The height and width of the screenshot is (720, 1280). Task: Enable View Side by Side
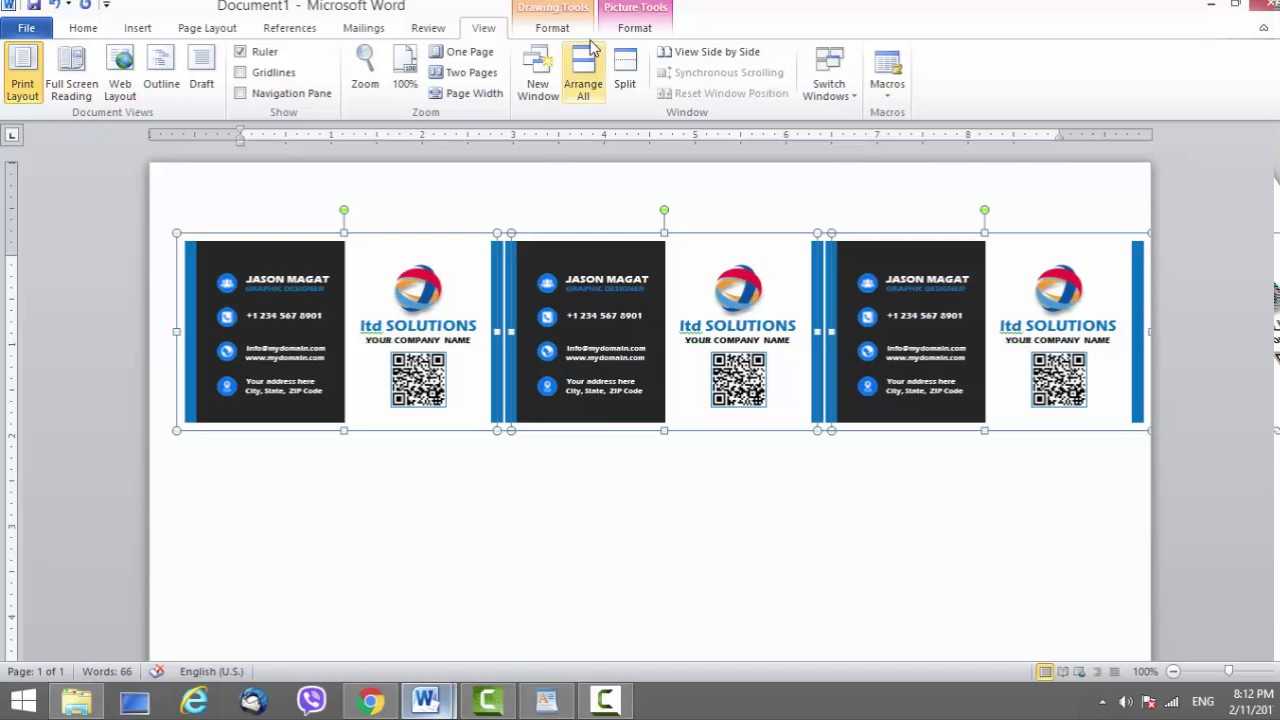click(x=709, y=52)
